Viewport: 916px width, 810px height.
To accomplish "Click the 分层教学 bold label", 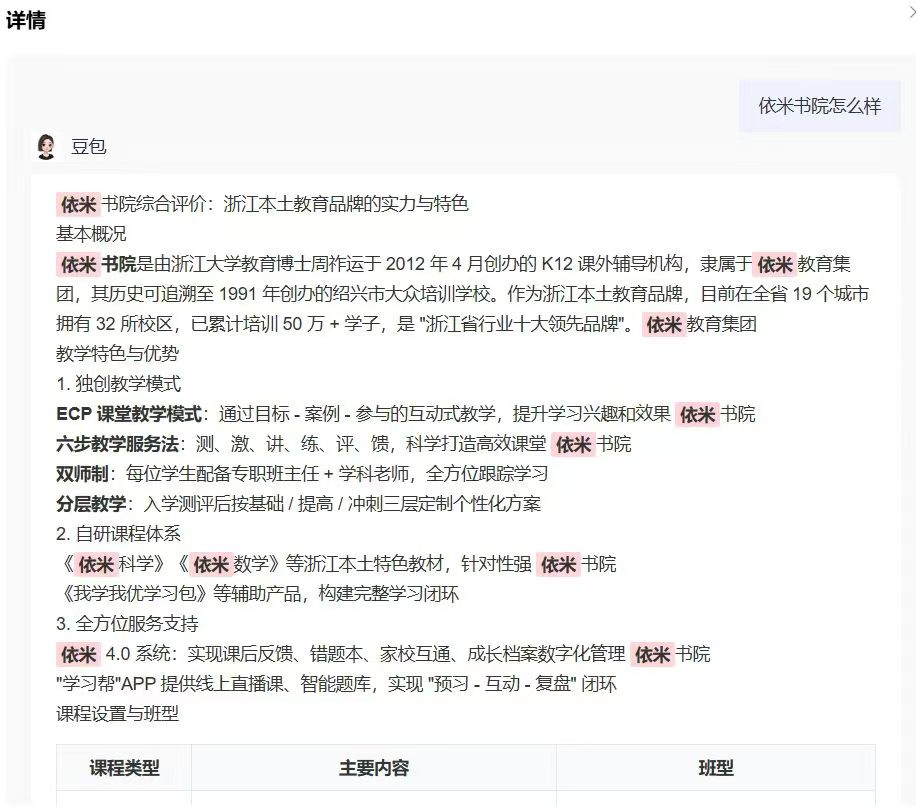I will click(91, 503).
